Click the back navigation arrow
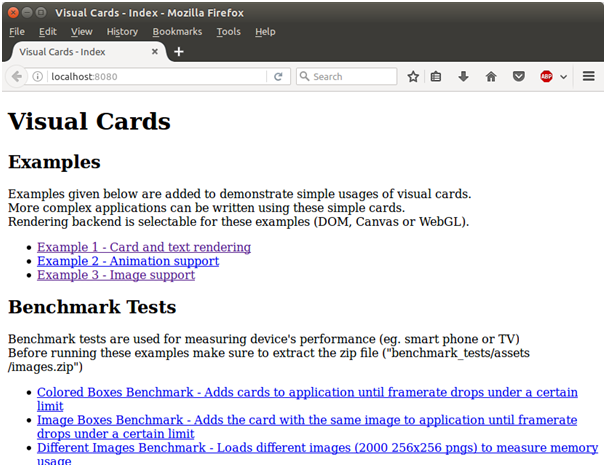 [16, 76]
